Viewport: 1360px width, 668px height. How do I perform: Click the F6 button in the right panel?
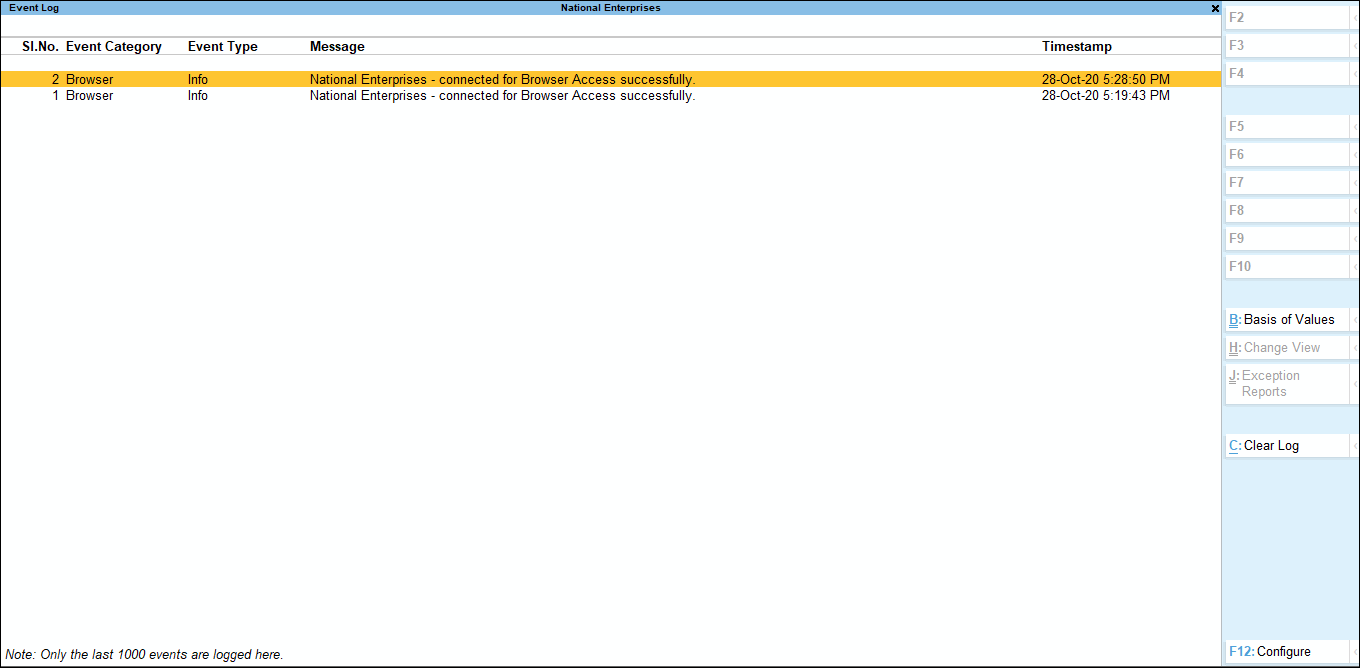point(1287,155)
